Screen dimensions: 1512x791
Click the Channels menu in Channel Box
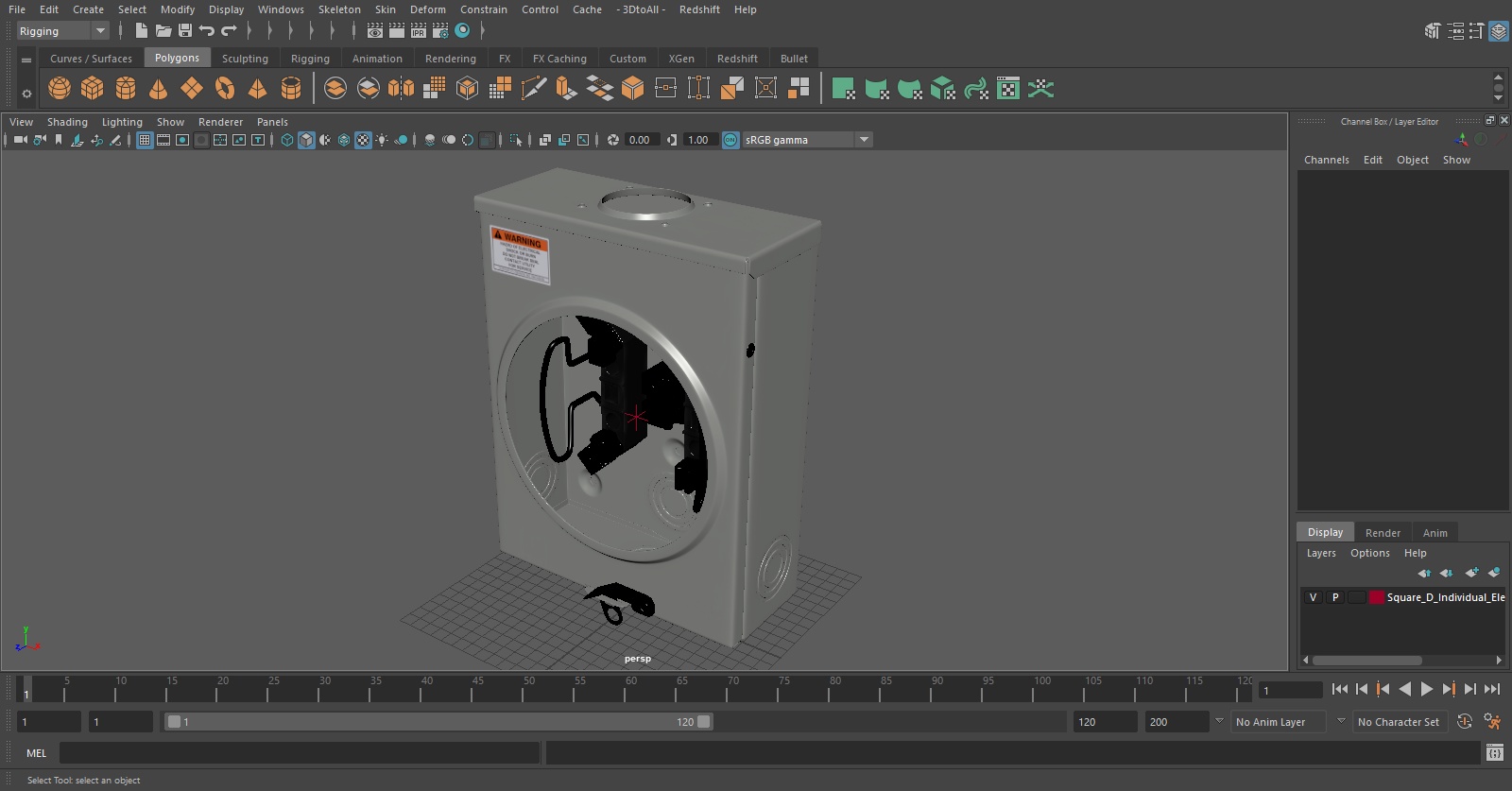point(1326,160)
